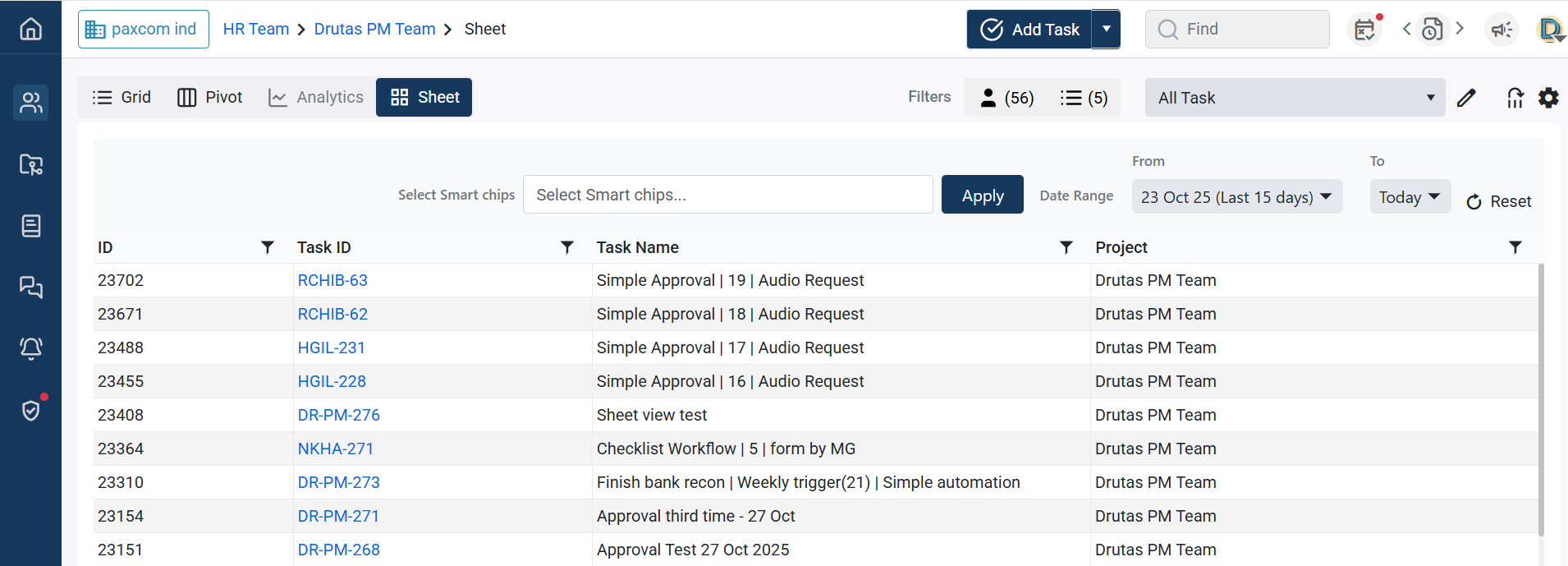
Task: Open the settings gear icon
Action: pyautogui.click(x=1548, y=98)
